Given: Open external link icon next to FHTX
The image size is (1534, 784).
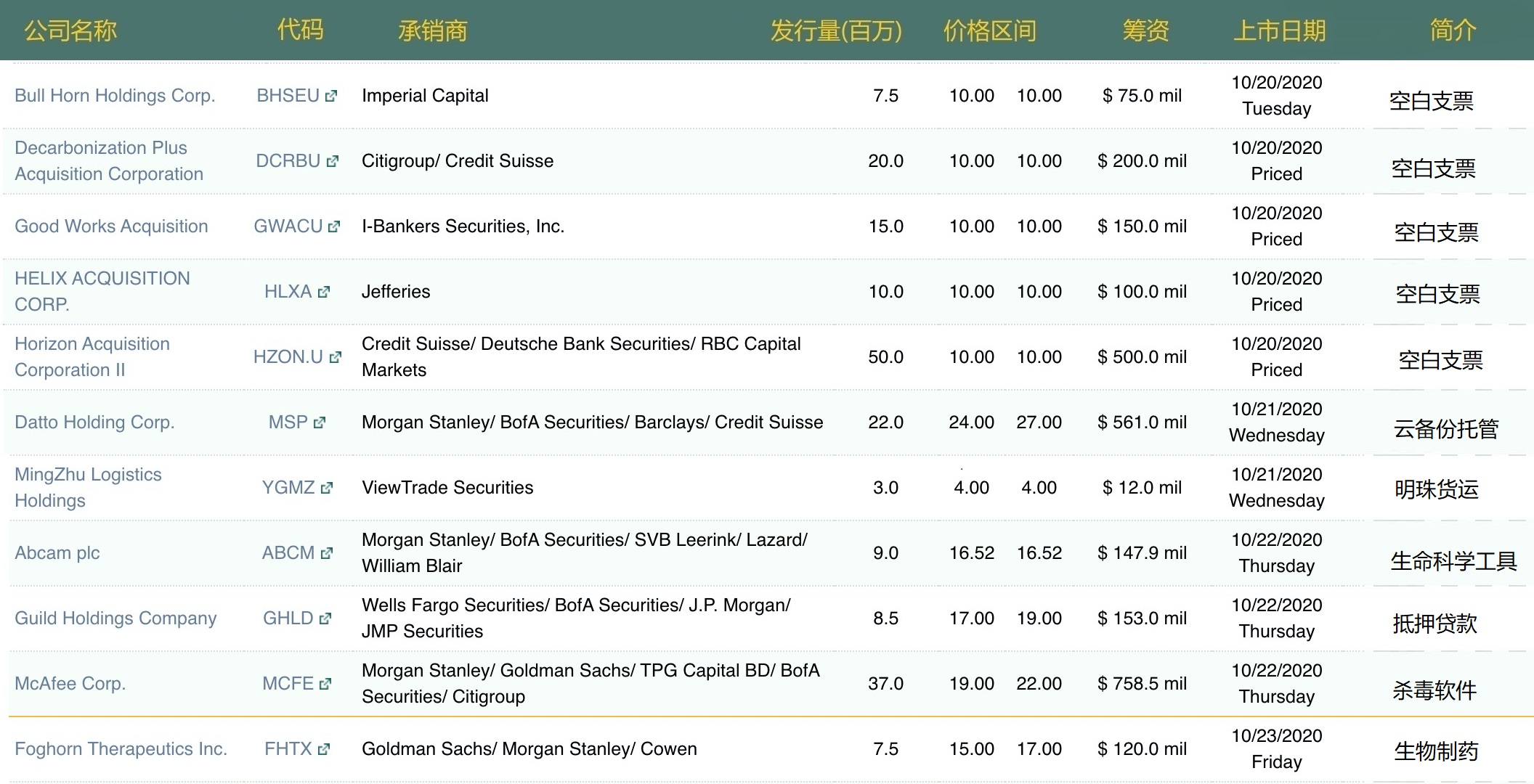Looking at the screenshot, I should 324,749.
